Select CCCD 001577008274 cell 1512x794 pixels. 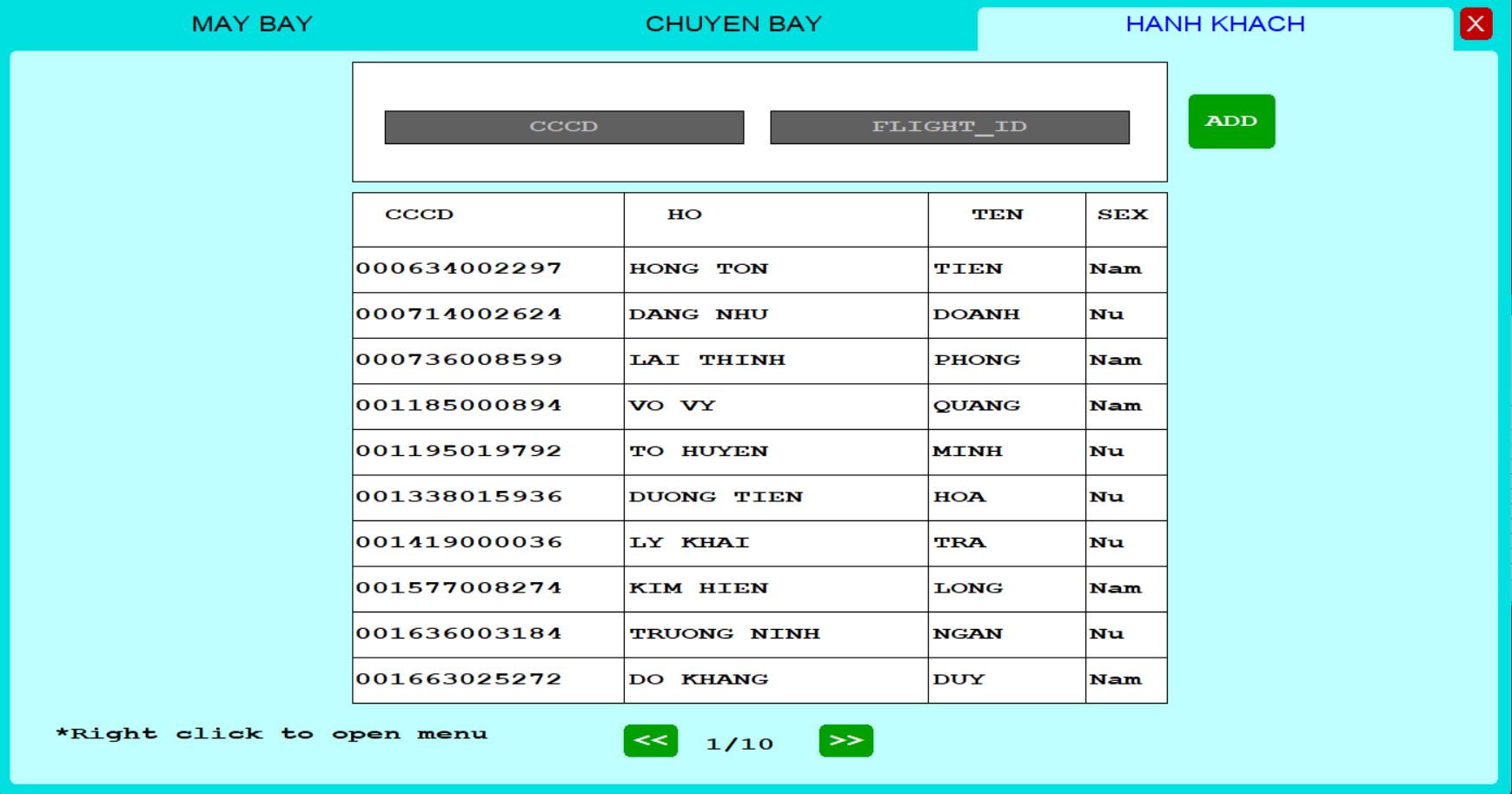point(488,589)
